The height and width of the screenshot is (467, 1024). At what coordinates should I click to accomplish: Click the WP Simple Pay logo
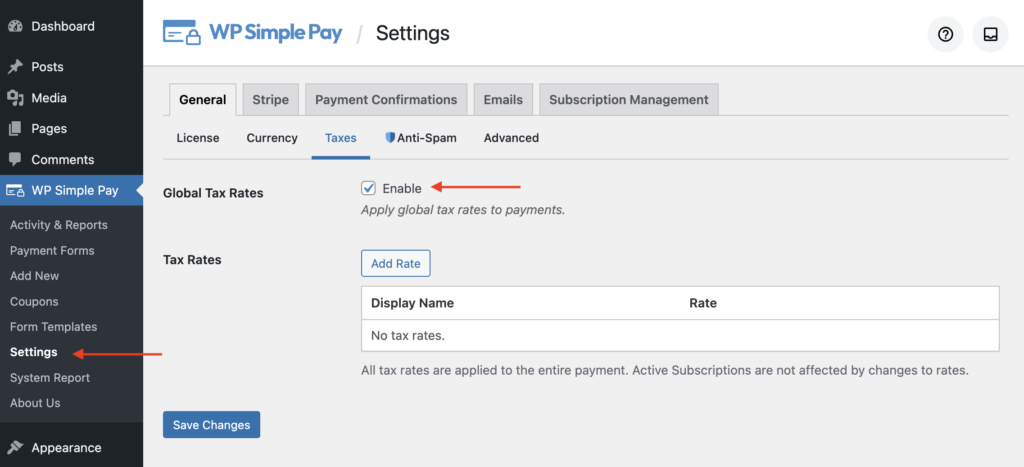point(253,33)
